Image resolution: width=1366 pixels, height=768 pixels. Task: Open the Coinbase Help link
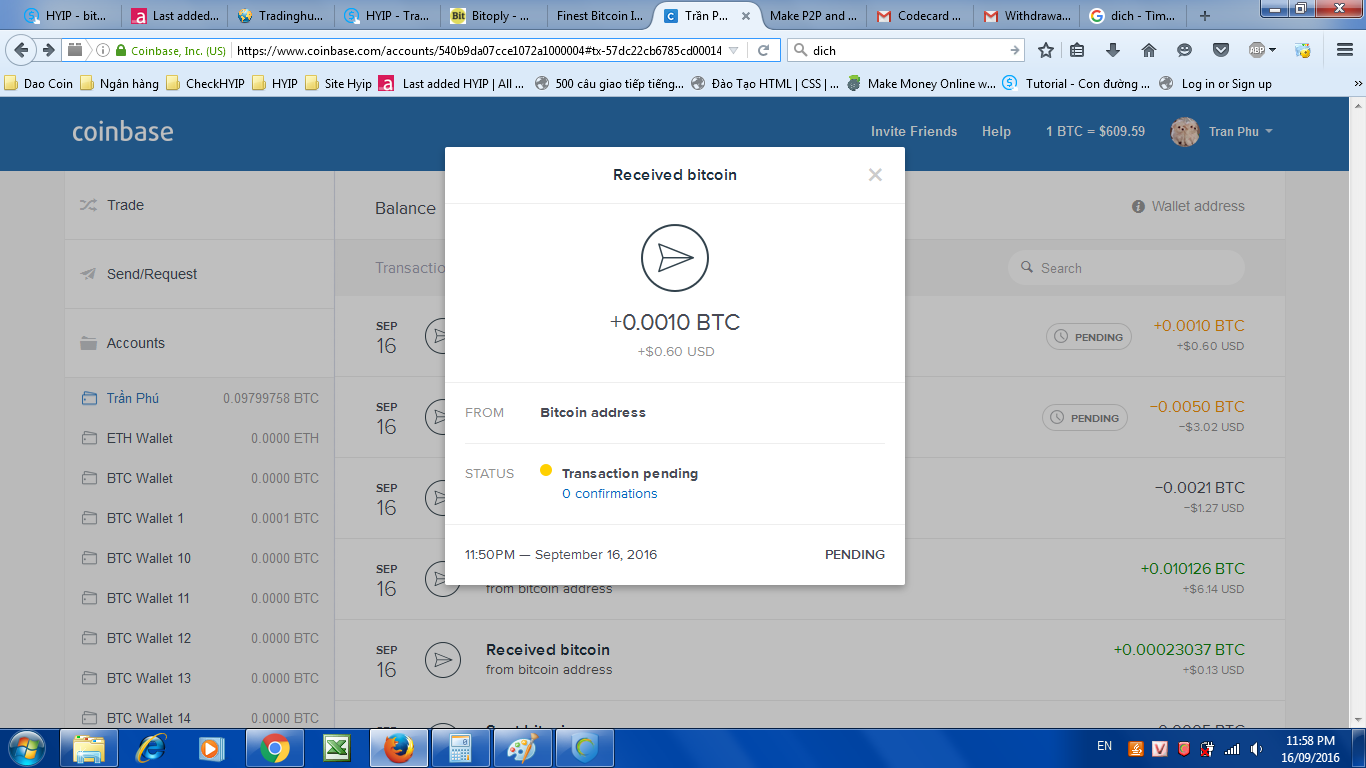[x=996, y=131]
